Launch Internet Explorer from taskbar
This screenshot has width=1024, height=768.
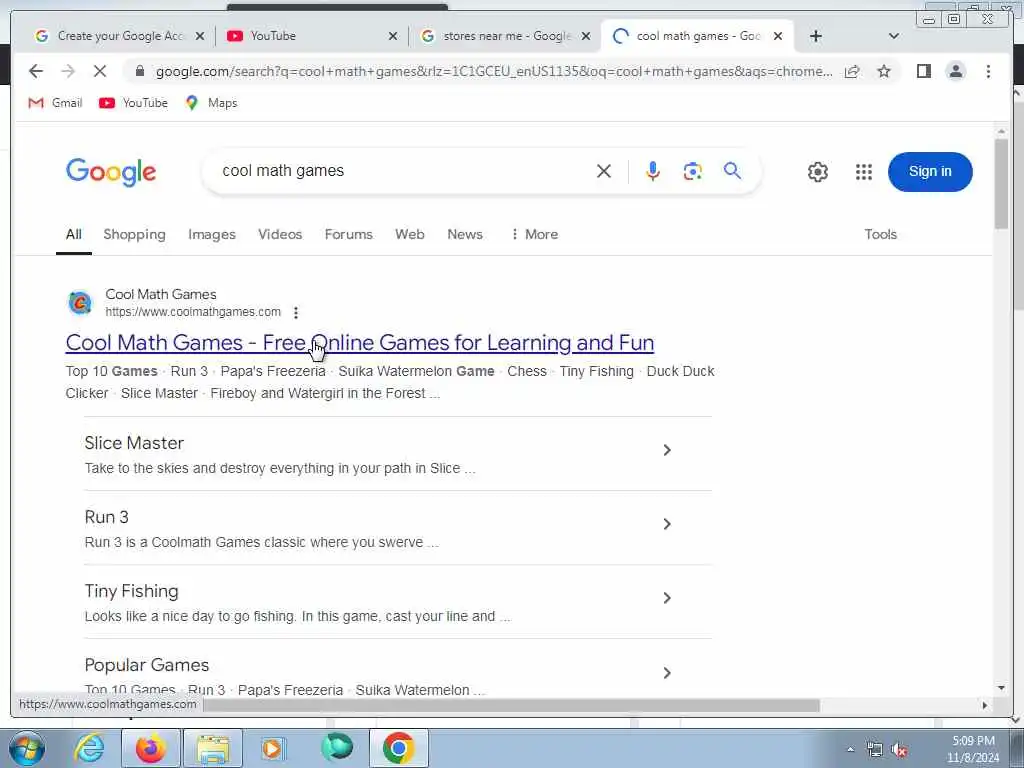click(89, 748)
